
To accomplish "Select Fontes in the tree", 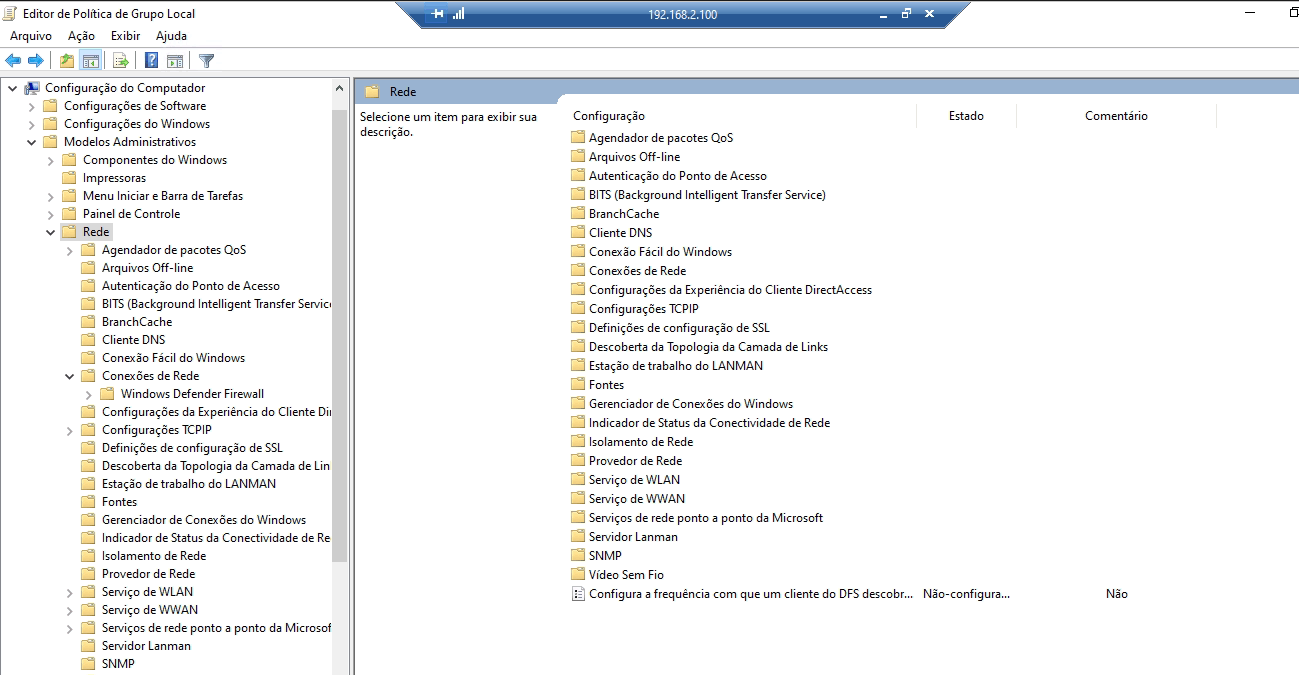I will 119,502.
